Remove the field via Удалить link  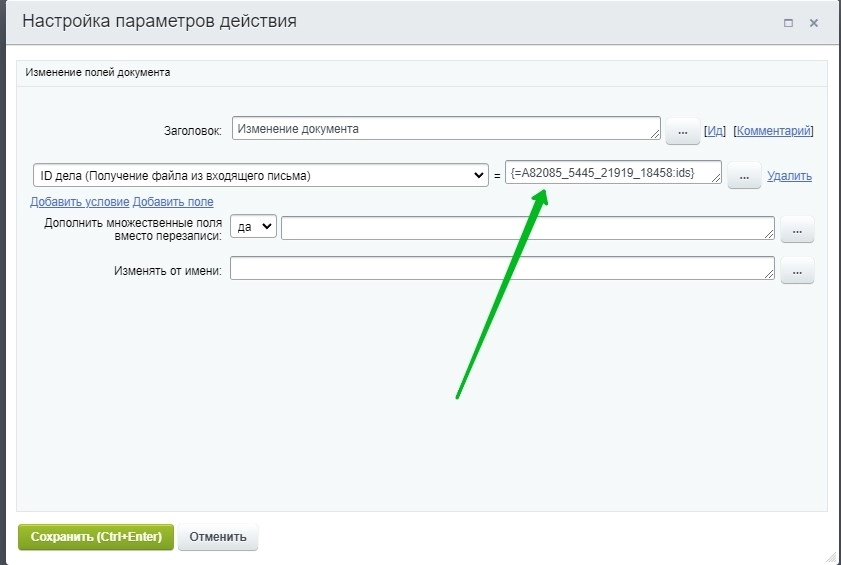pos(789,176)
